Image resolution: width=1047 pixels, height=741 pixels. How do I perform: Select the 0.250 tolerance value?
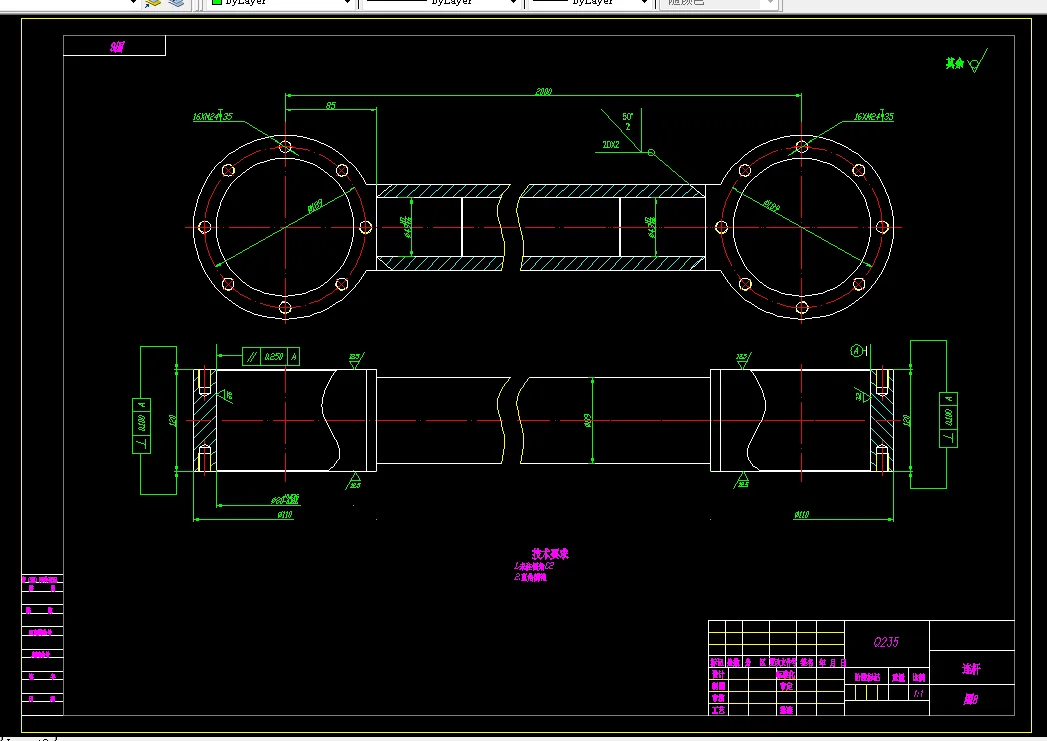coord(274,356)
